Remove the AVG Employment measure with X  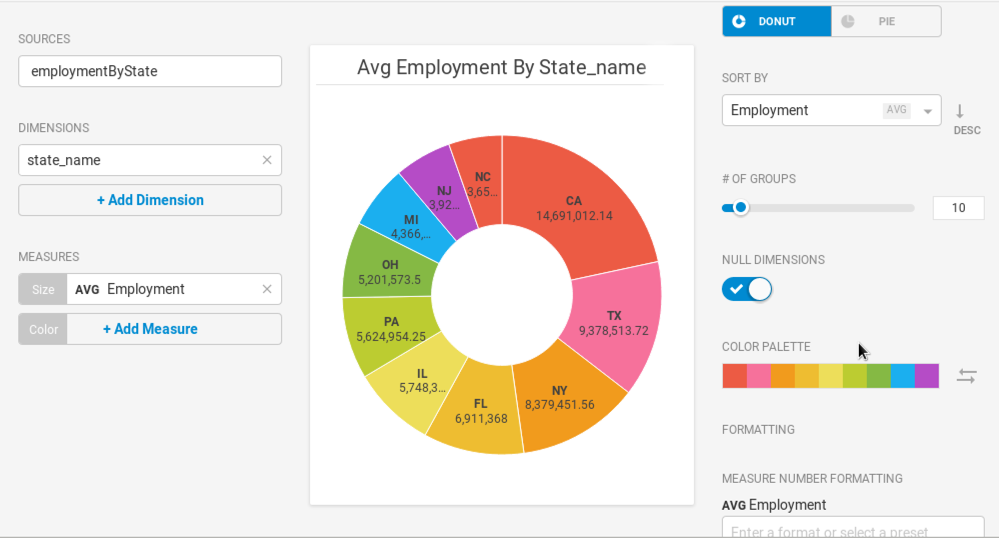[x=267, y=289]
